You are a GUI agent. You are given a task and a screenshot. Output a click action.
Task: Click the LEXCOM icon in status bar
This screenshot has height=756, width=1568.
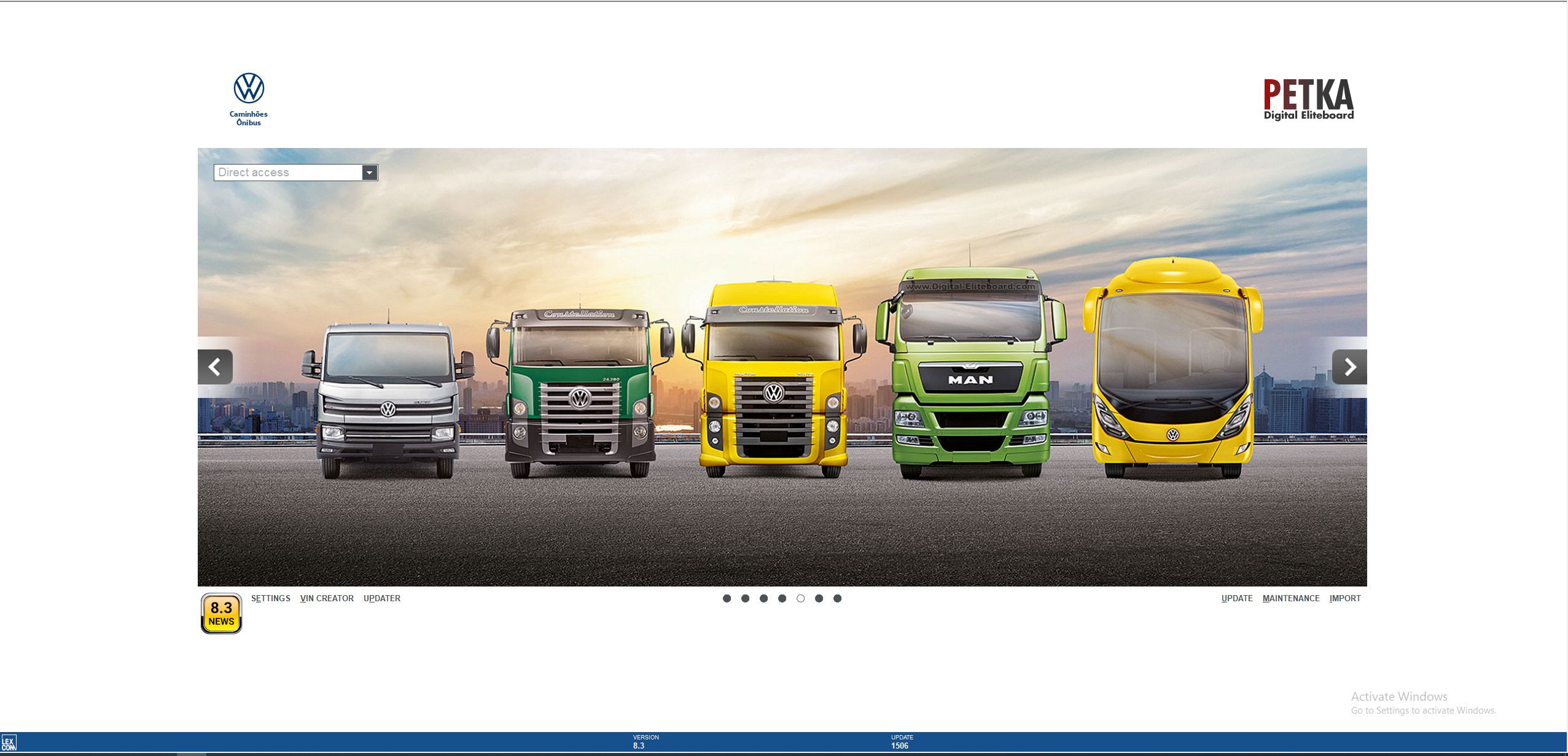tap(9, 744)
